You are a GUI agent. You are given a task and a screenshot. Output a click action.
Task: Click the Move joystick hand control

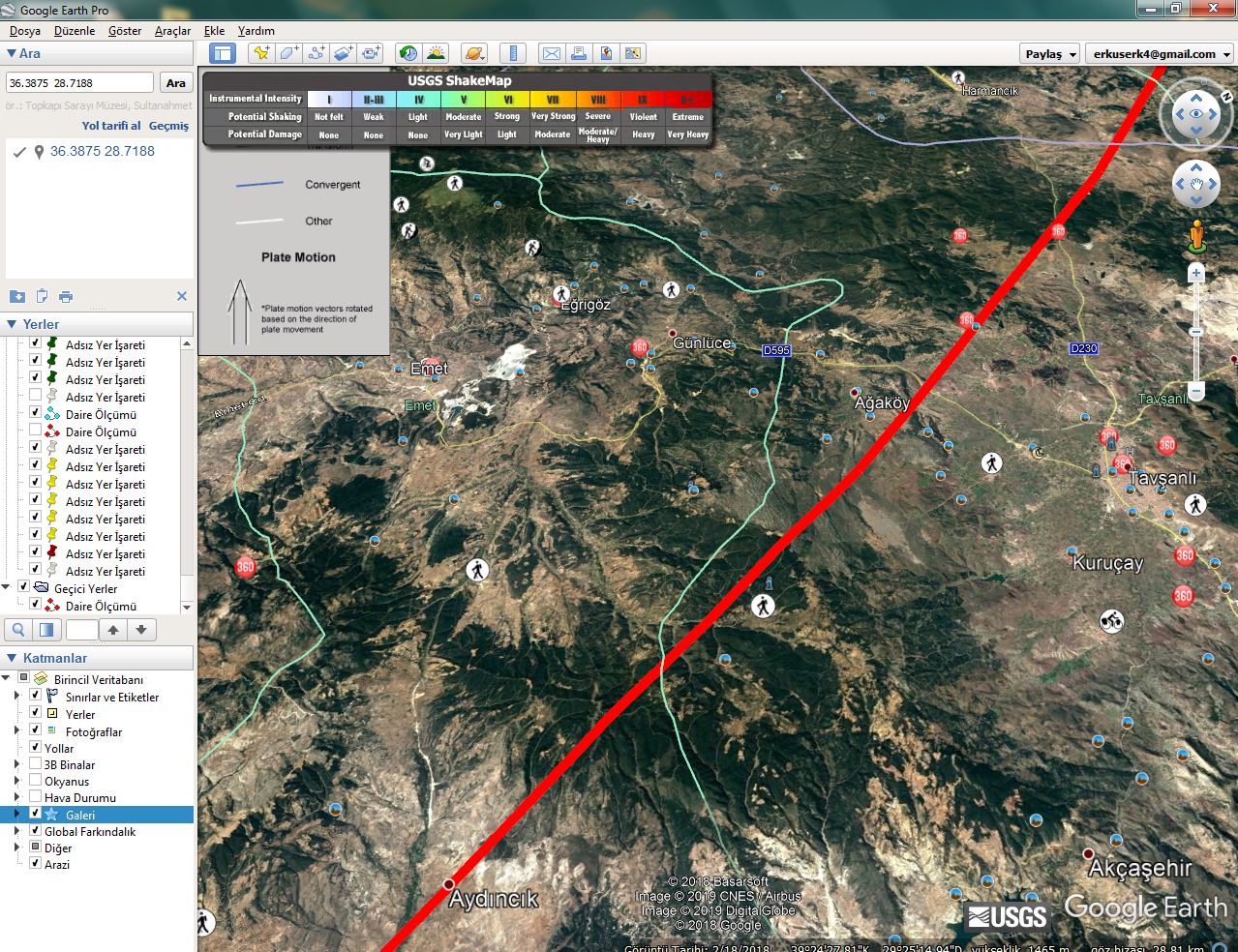click(1196, 184)
